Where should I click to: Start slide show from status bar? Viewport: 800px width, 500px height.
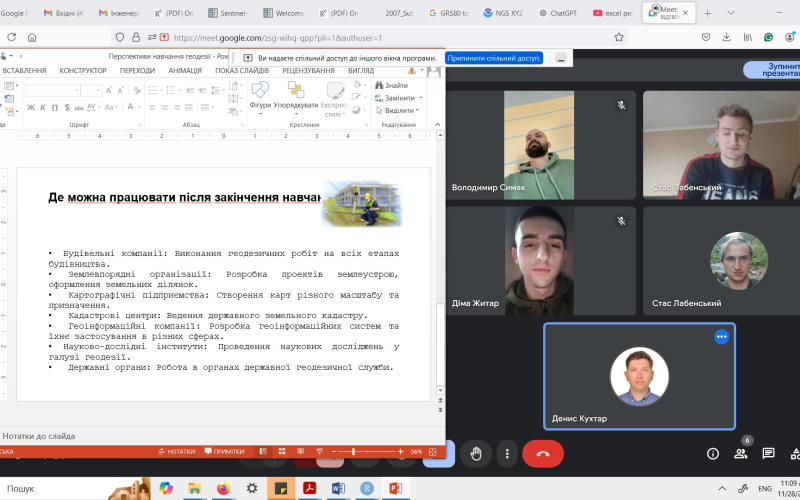(x=319, y=452)
